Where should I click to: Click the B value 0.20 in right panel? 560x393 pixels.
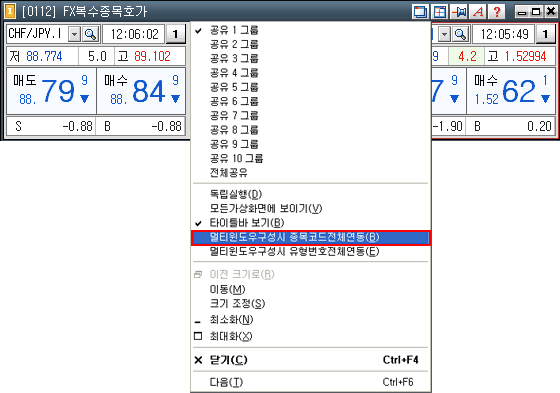point(539,126)
